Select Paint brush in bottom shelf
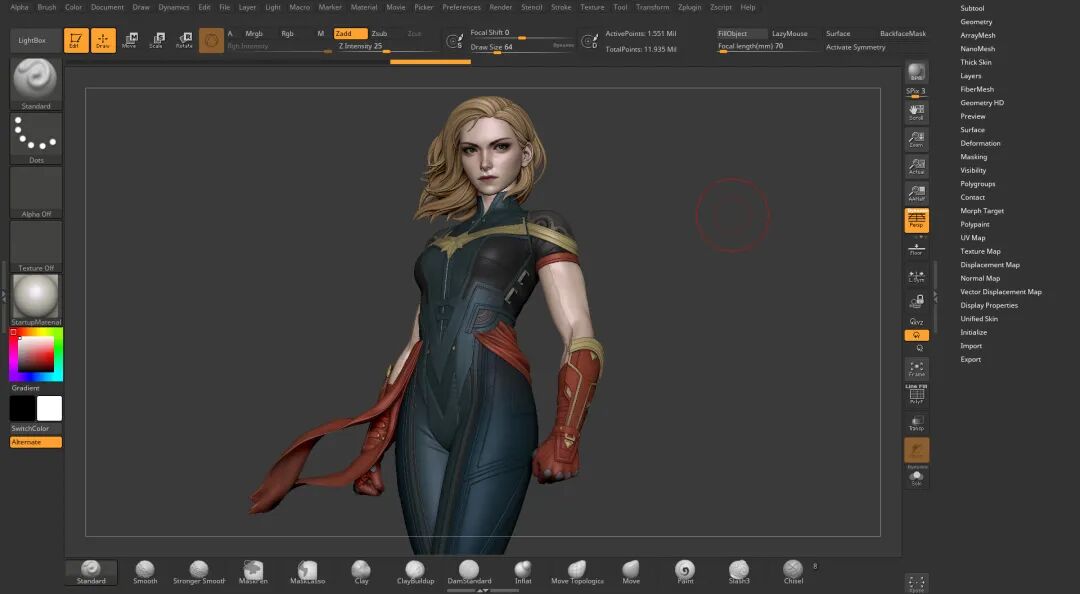Screen dimensions: 1080x594 (685, 572)
